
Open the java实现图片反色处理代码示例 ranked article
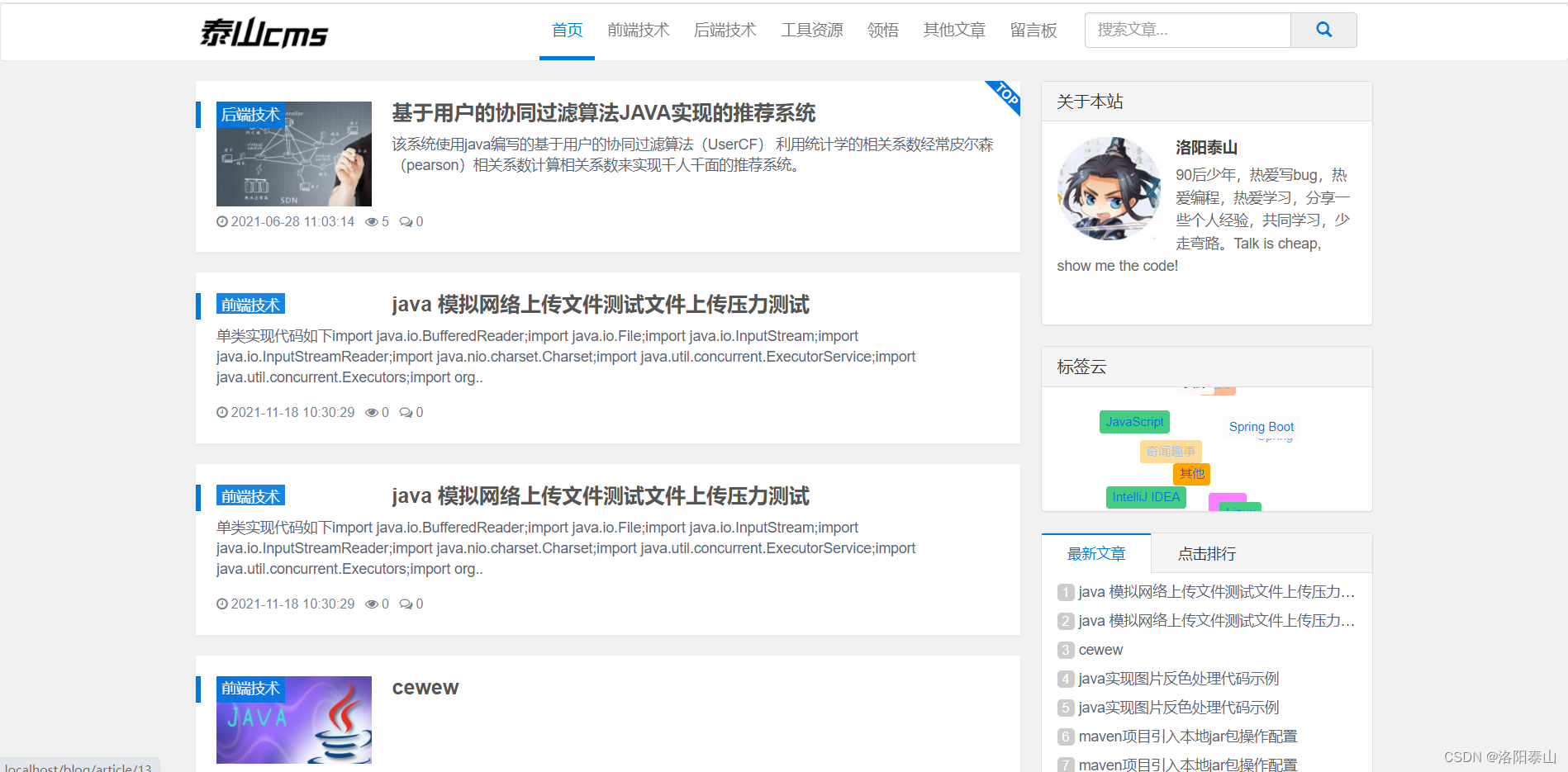[x=1177, y=678]
